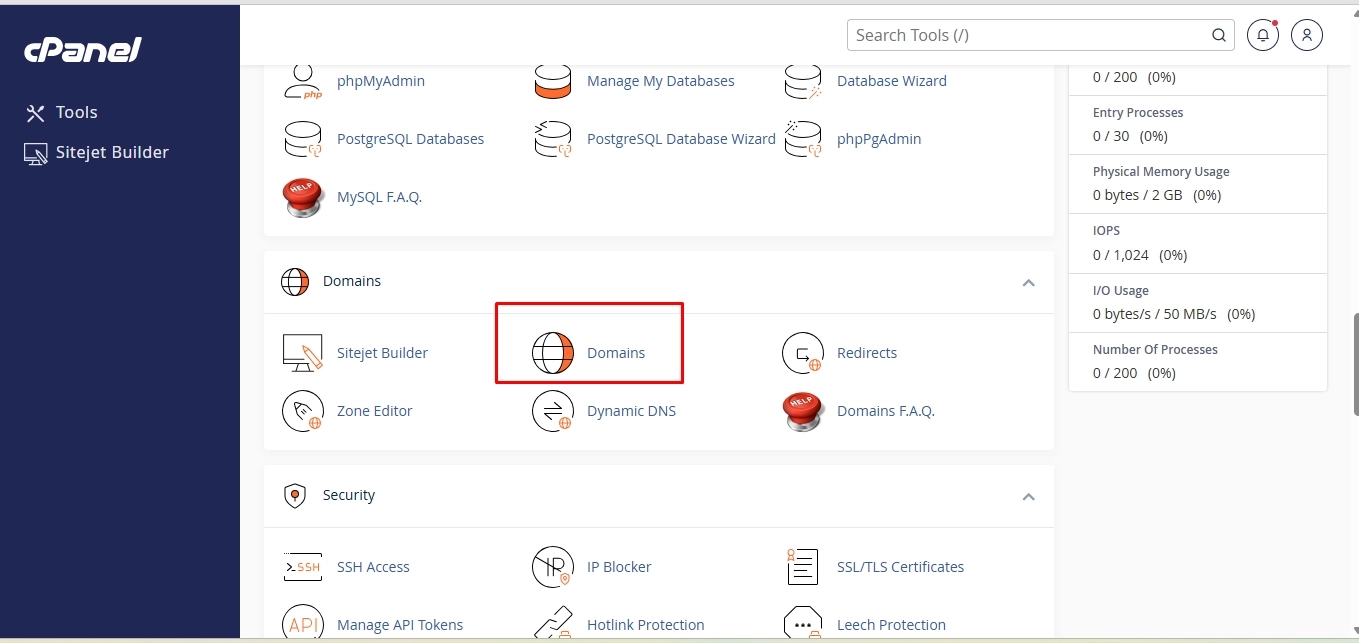Click the SSL/TLS Certificates icon
The image size is (1359, 643).
pyautogui.click(x=803, y=567)
